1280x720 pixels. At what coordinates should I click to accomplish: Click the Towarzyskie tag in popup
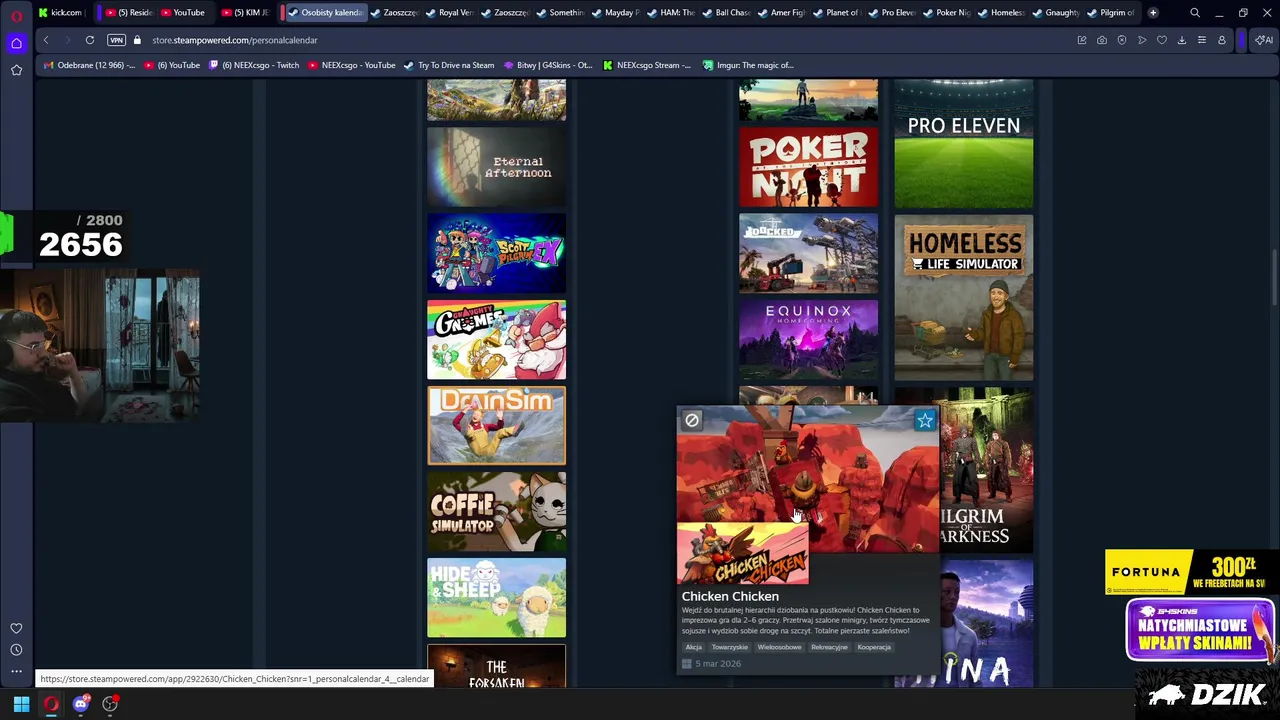point(730,647)
